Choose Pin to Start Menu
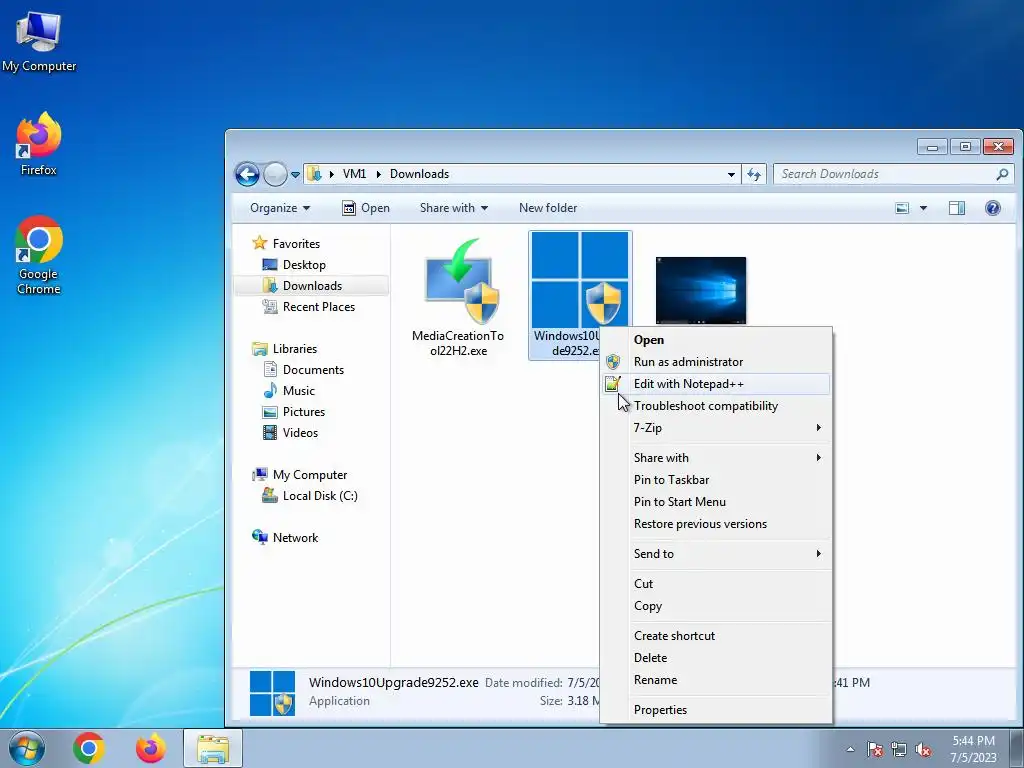 (x=716, y=502)
